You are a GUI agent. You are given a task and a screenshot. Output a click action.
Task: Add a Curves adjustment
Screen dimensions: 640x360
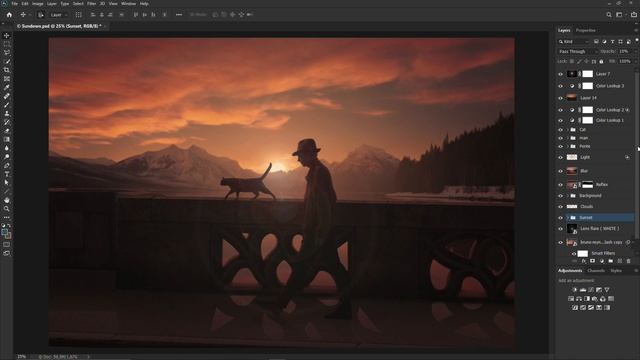[x=591, y=289]
